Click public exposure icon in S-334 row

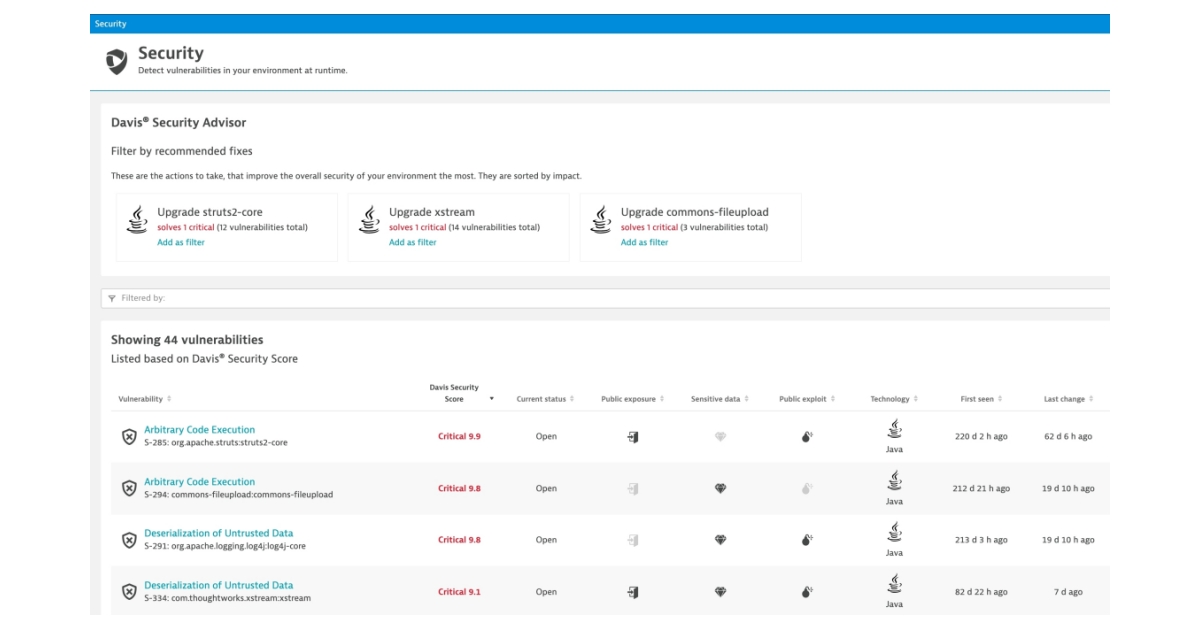(x=633, y=592)
